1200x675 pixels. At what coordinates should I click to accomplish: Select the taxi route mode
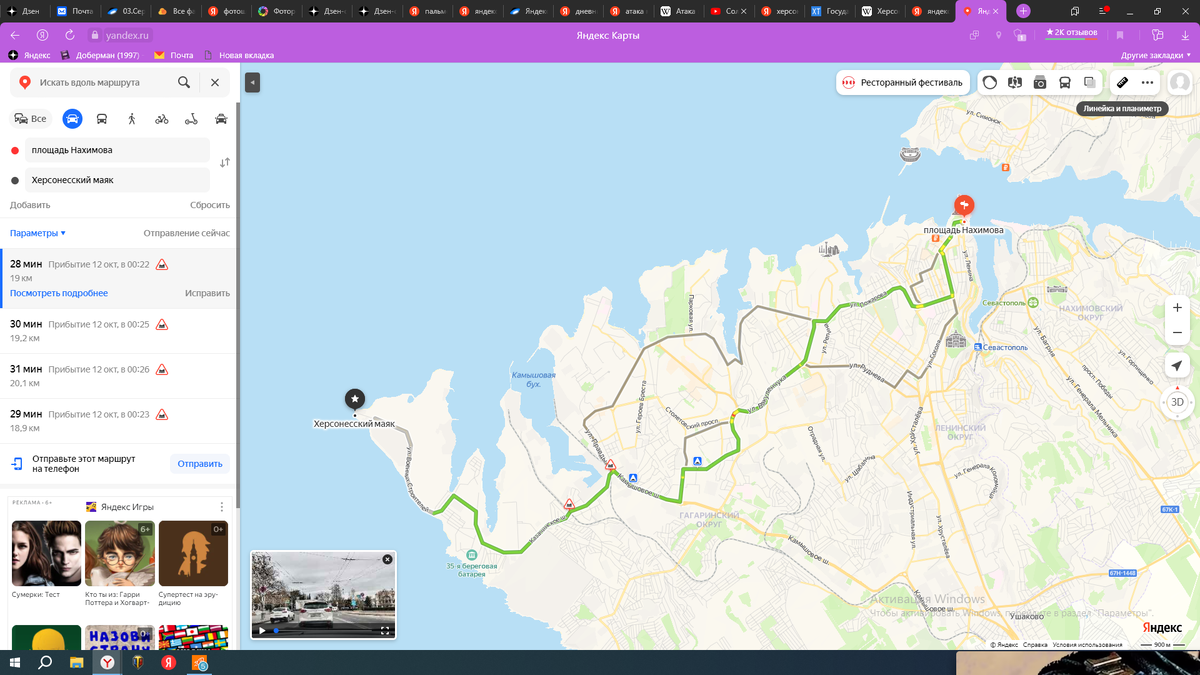click(x=219, y=118)
